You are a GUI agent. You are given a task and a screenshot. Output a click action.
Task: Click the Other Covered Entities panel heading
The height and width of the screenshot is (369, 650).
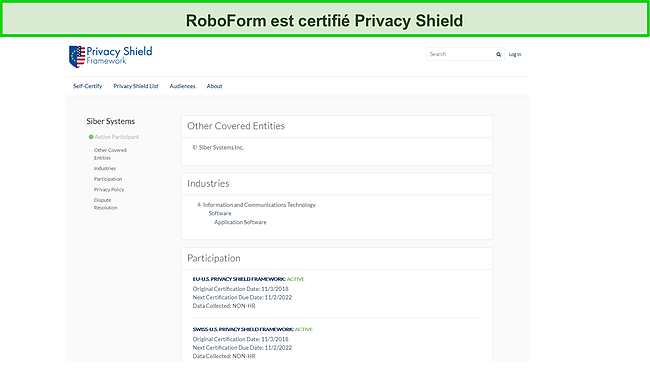(236, 126)
